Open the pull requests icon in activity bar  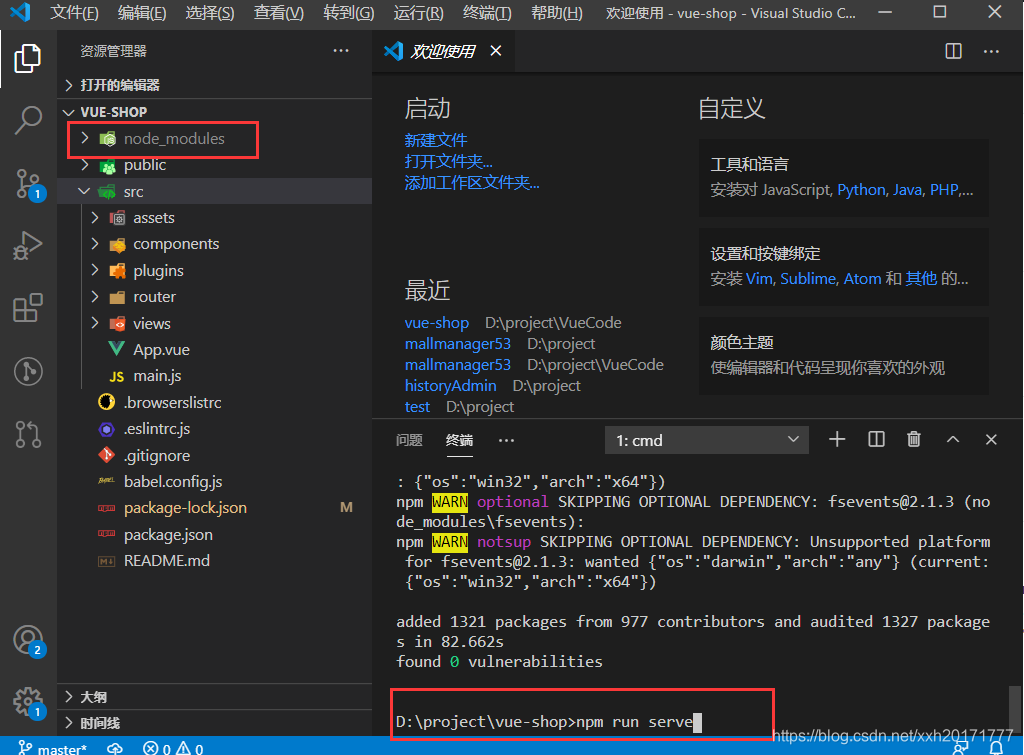coord(27,434)
